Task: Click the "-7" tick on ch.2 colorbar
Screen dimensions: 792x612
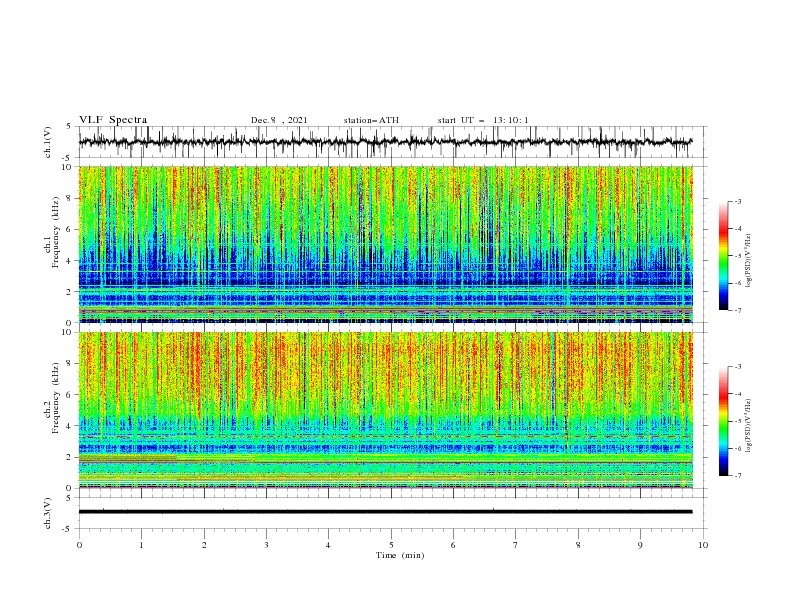Action: tap(738, 476)
